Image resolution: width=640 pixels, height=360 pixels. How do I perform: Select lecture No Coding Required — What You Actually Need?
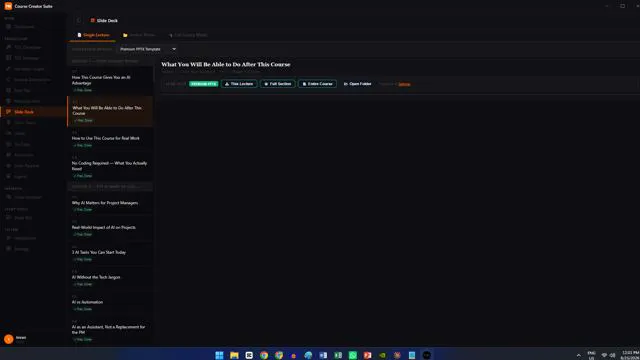110,167
